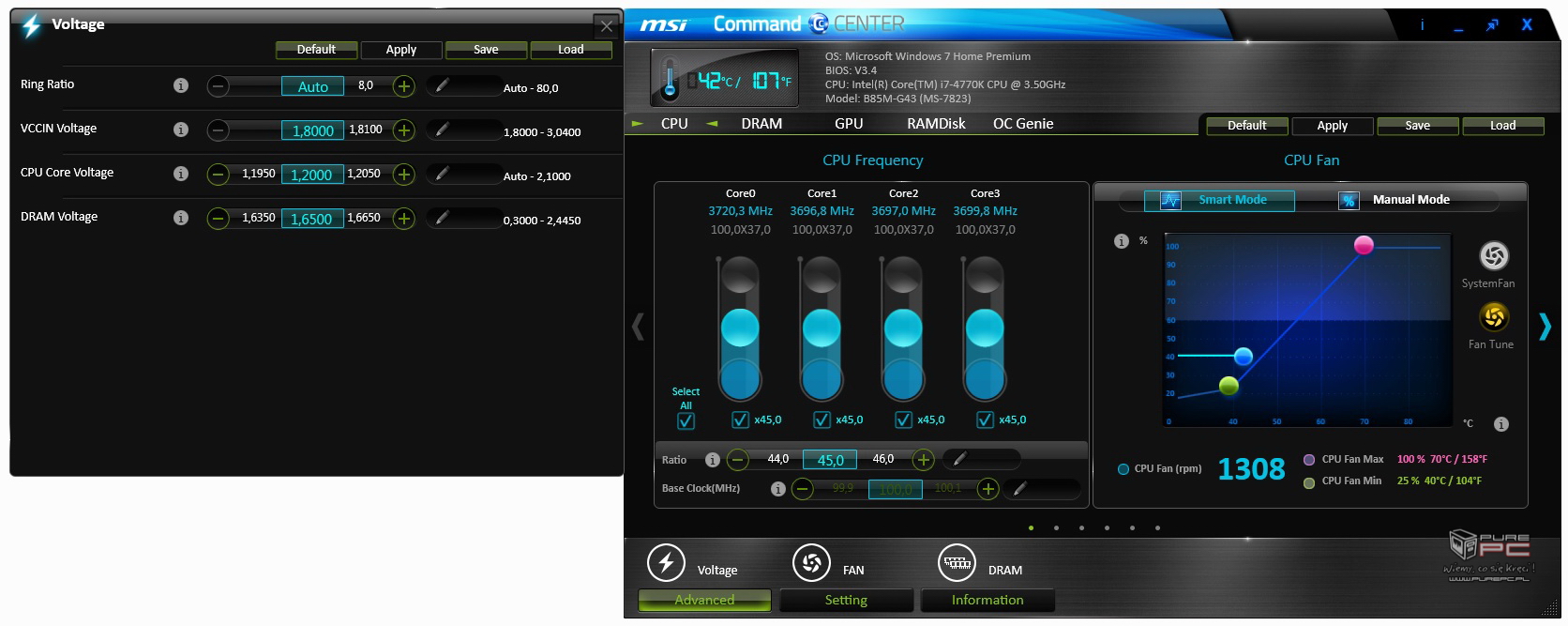Click Apply in Command Center toolbar
Viewport: 1568px width, 626px height.
(1333, 126)
